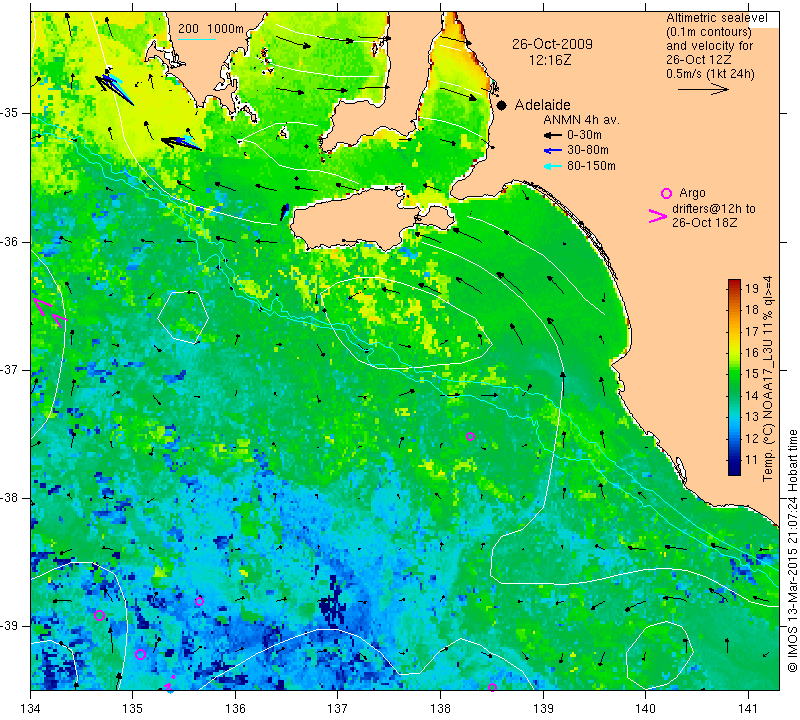The image size is (800, 720).
Task: Click the blue mooring arrow cluster near 134.8E 34.7S
Action: tap(114, 86)
